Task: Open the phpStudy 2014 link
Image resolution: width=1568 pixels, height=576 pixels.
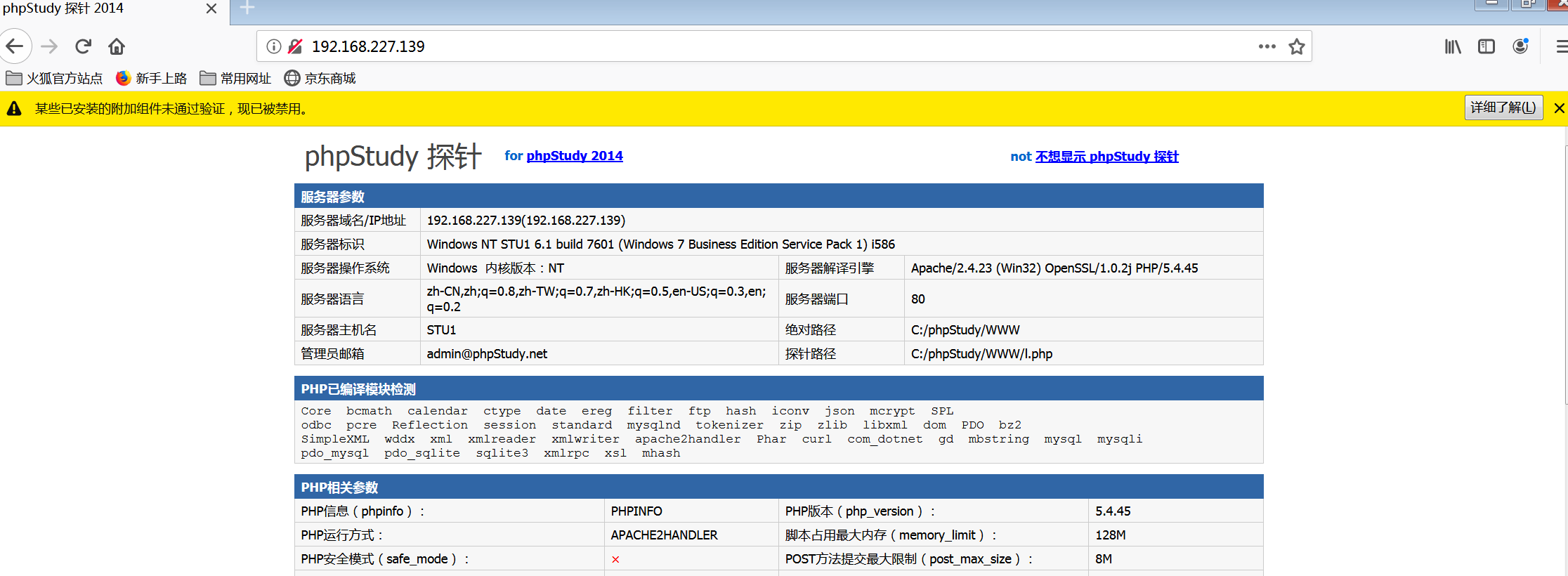Action: click(574, 156)
